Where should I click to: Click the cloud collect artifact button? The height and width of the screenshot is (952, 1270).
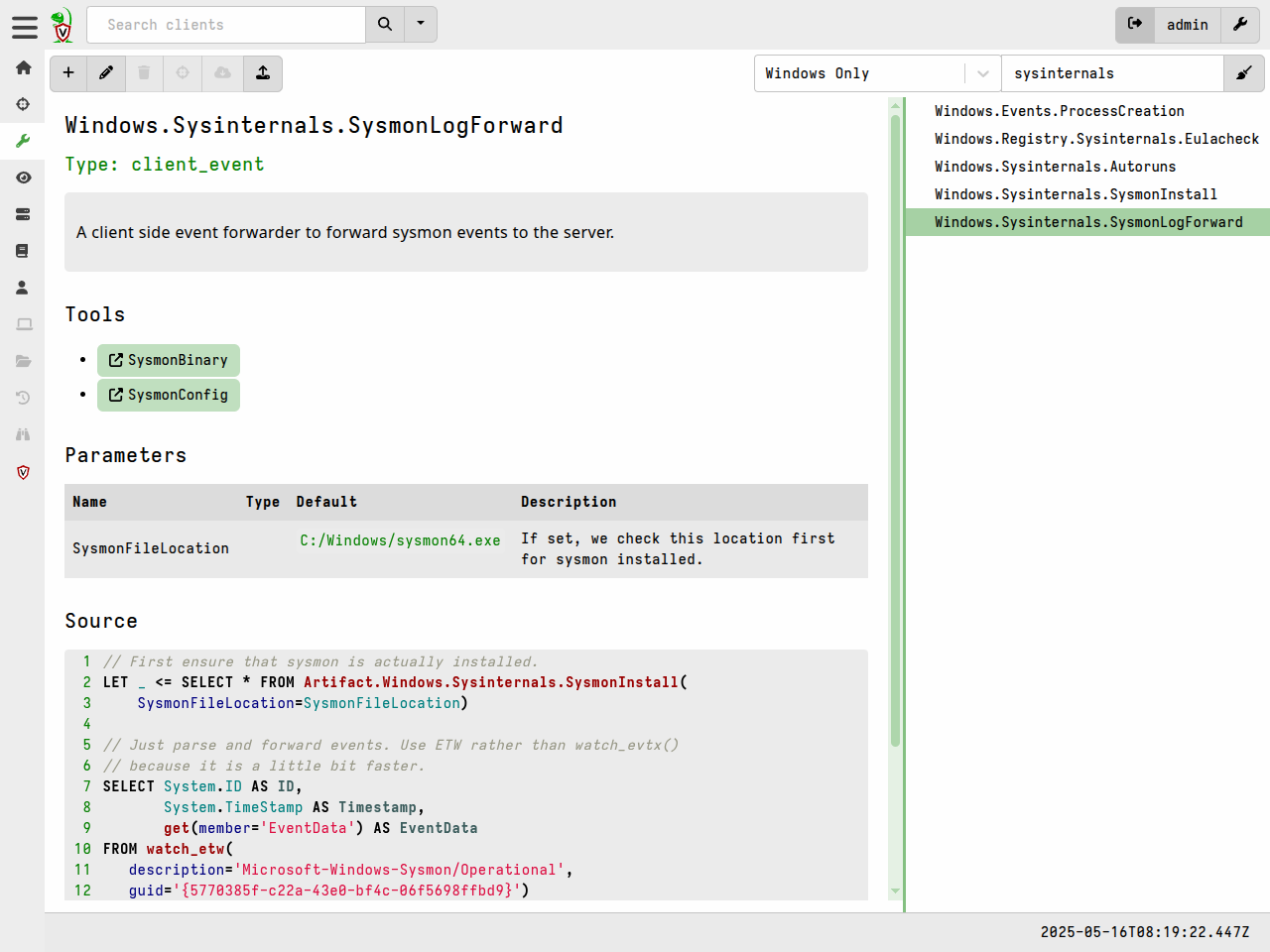pos(222,73)
